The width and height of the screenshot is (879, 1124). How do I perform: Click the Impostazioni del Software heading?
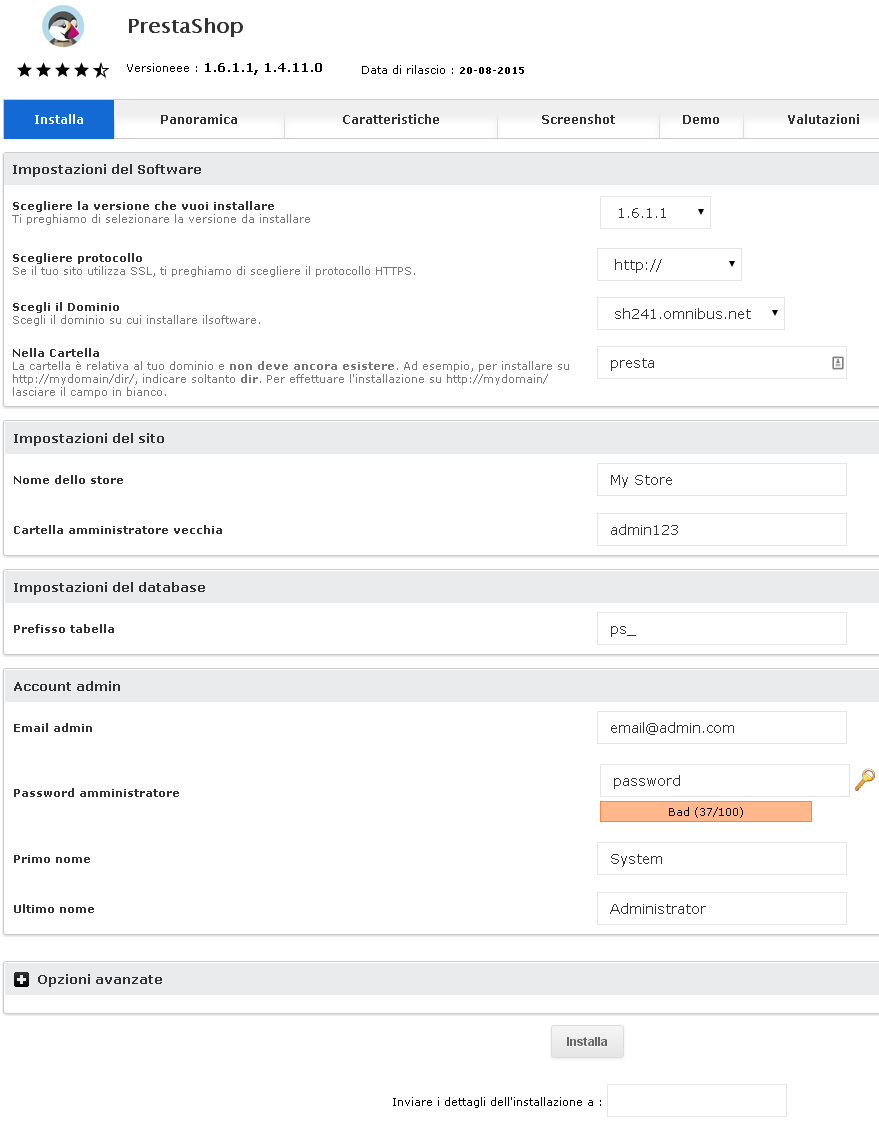107,169
